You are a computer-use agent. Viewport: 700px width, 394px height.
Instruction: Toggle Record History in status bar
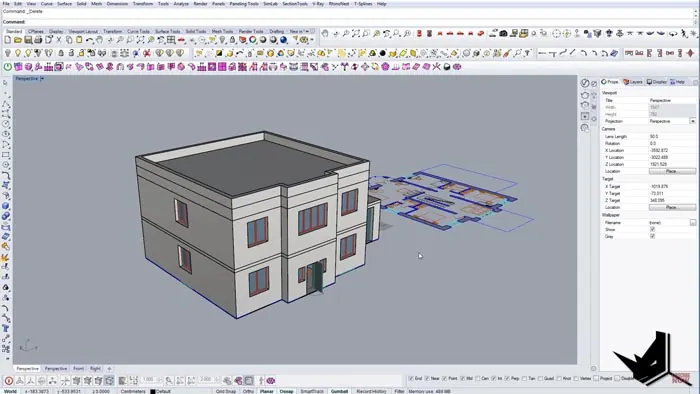click(x=371, y=391)
